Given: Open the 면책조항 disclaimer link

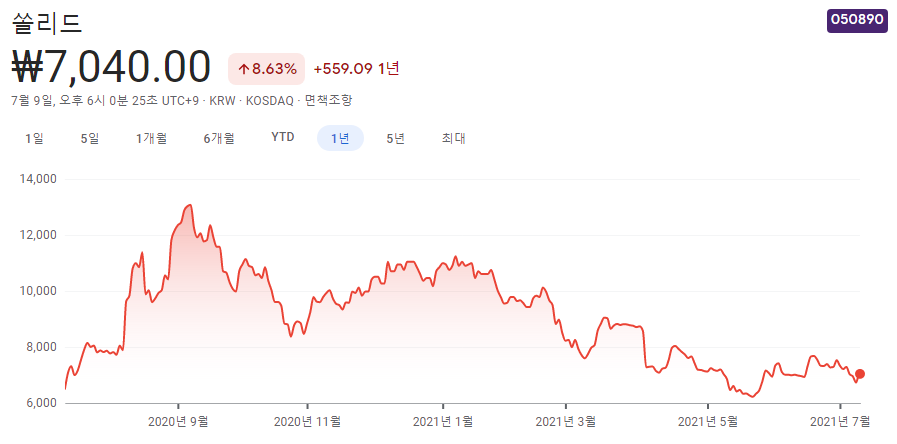Looking at the screenshot, I should click(x=328, y=101).
